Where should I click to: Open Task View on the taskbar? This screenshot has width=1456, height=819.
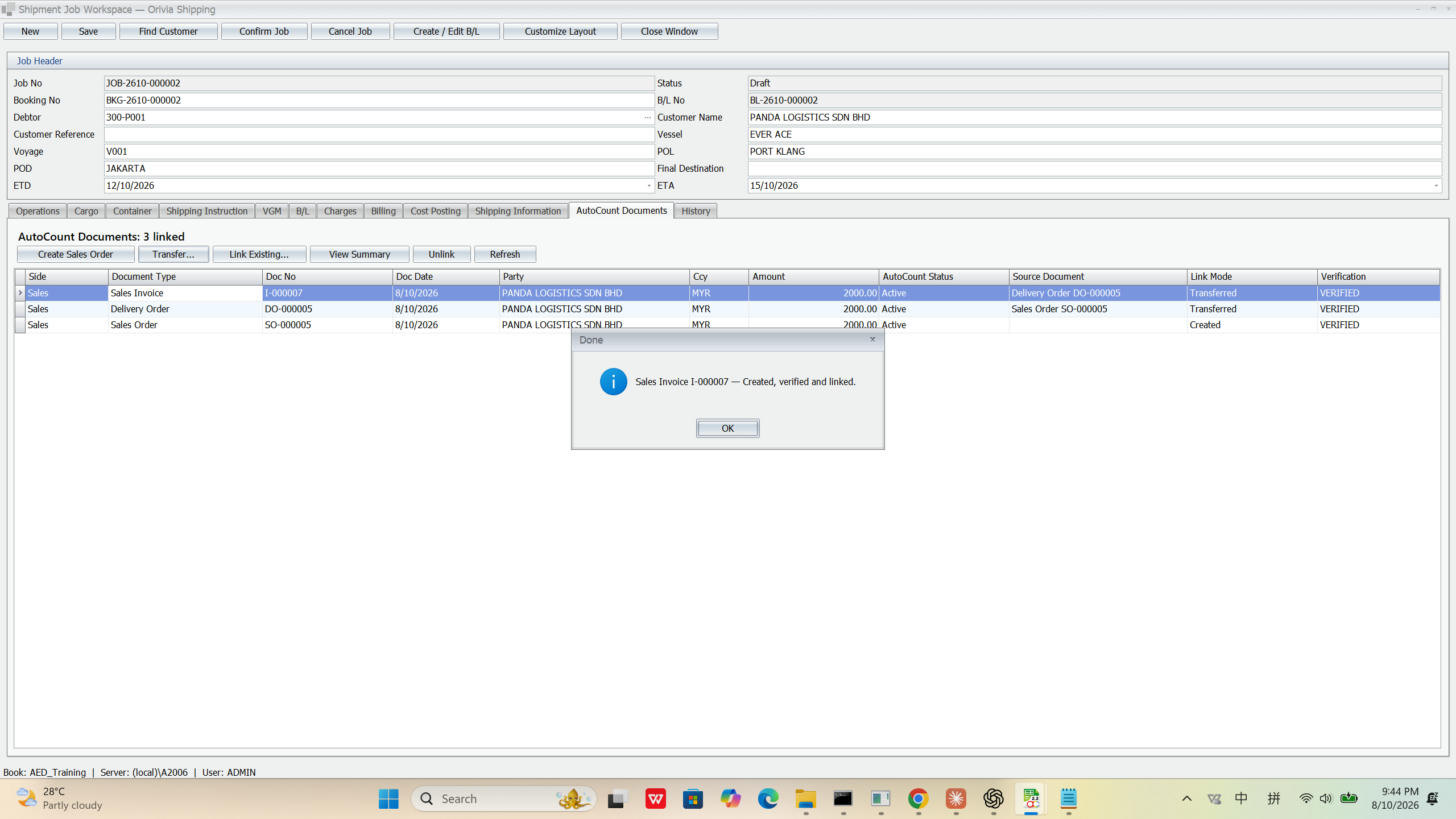[616, 798]
